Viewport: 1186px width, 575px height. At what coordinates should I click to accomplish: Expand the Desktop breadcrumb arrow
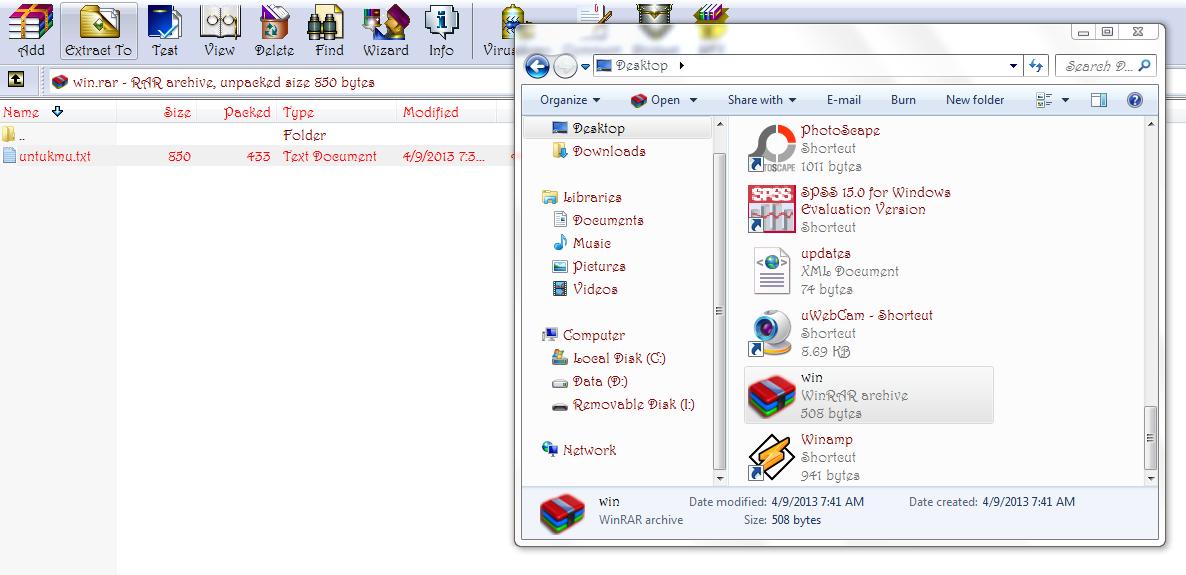pos(681,66)
